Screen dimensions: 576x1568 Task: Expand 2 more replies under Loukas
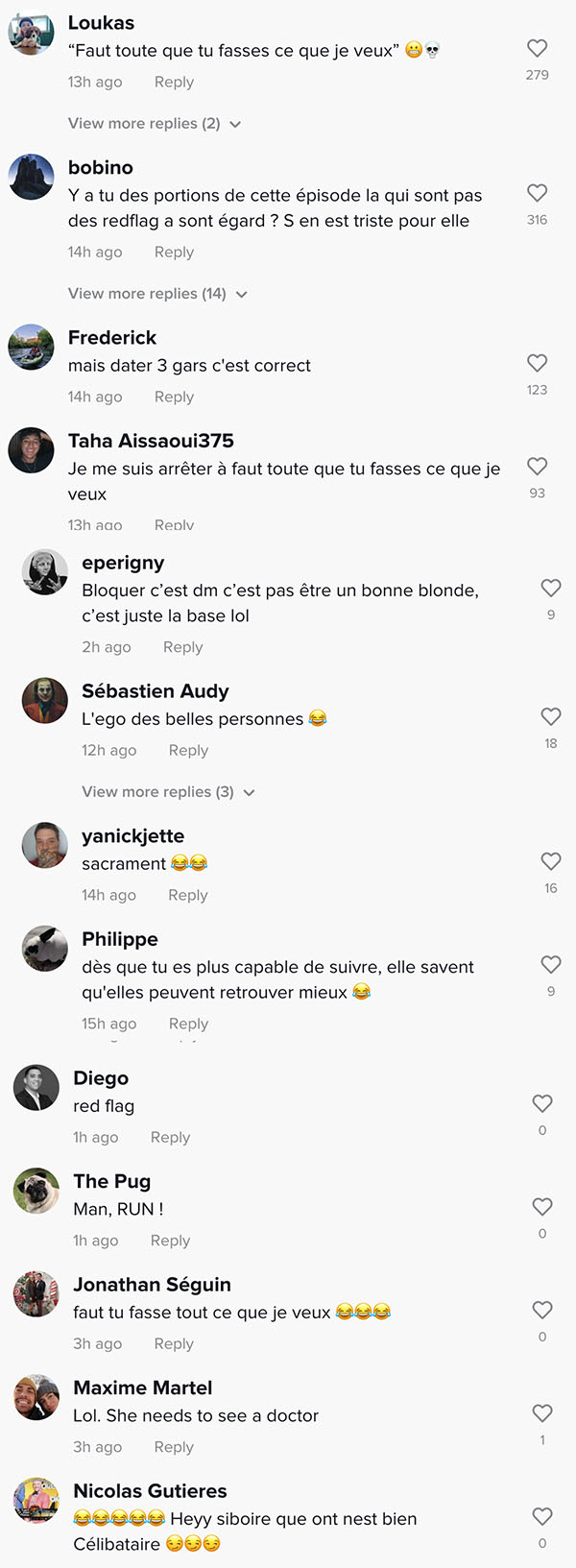point(154,124)
